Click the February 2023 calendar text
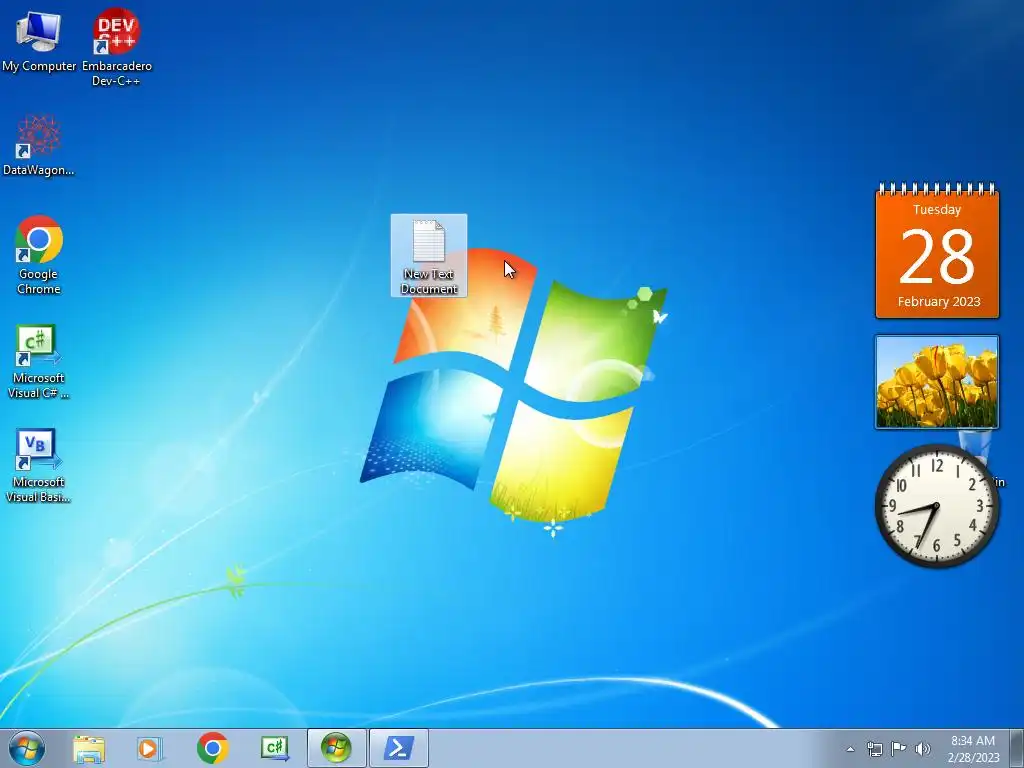This screenshot has height=768, width=1024. click(938, 301)
